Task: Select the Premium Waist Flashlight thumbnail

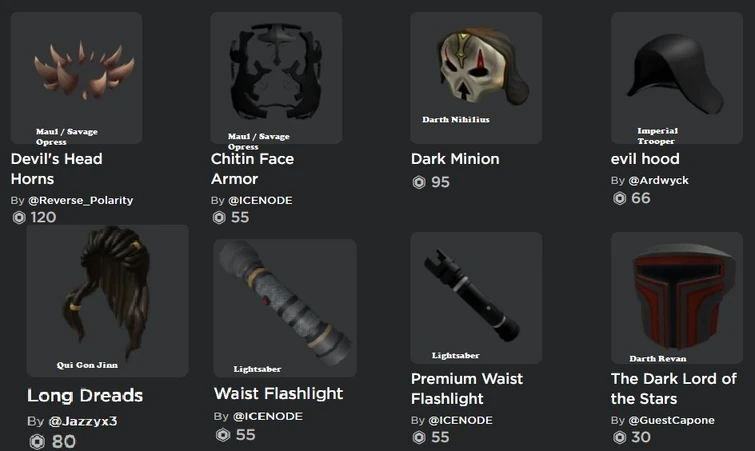Action: [x=476, y=298]
